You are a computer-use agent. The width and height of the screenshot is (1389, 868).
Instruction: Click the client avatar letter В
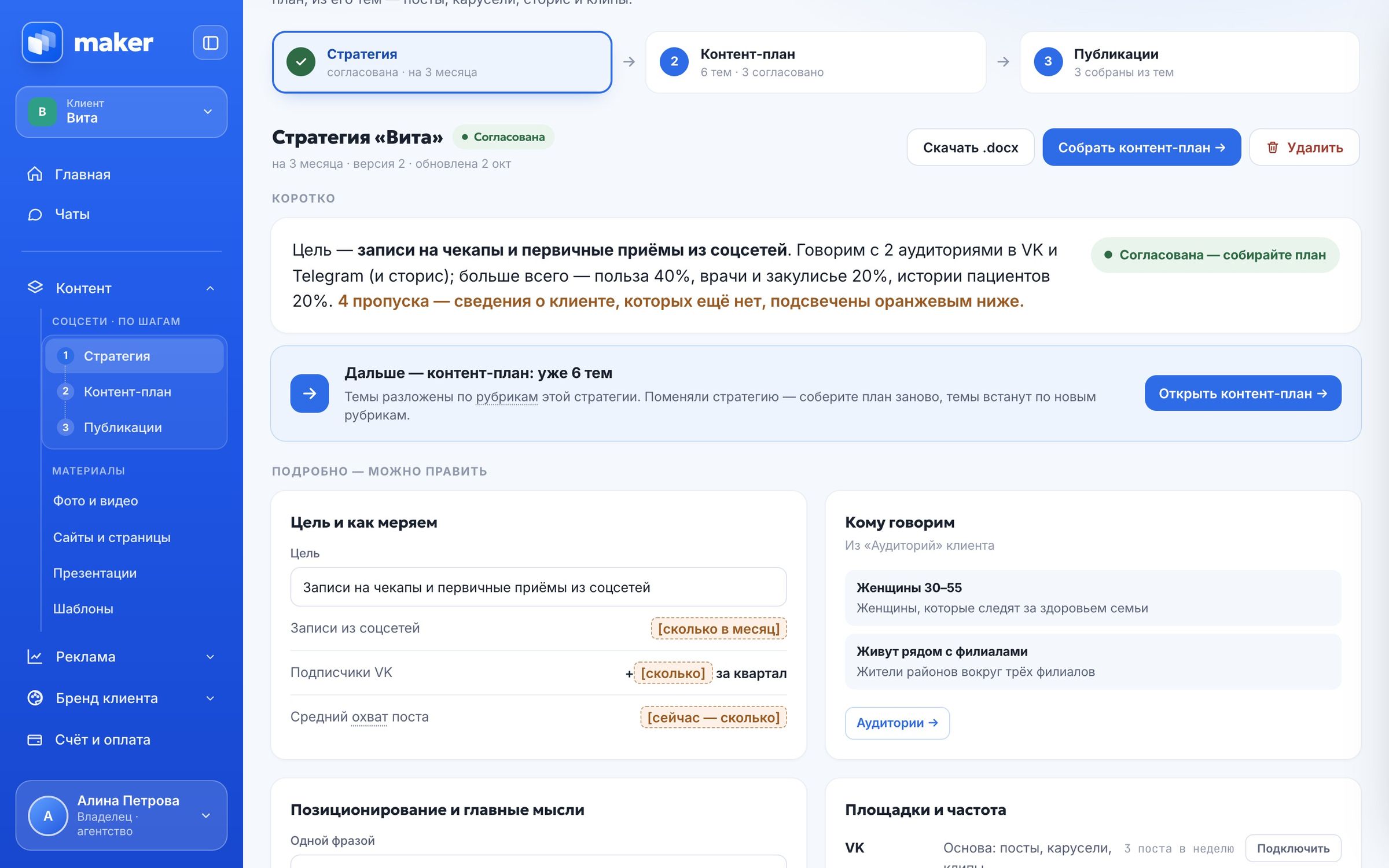point(42,112)
